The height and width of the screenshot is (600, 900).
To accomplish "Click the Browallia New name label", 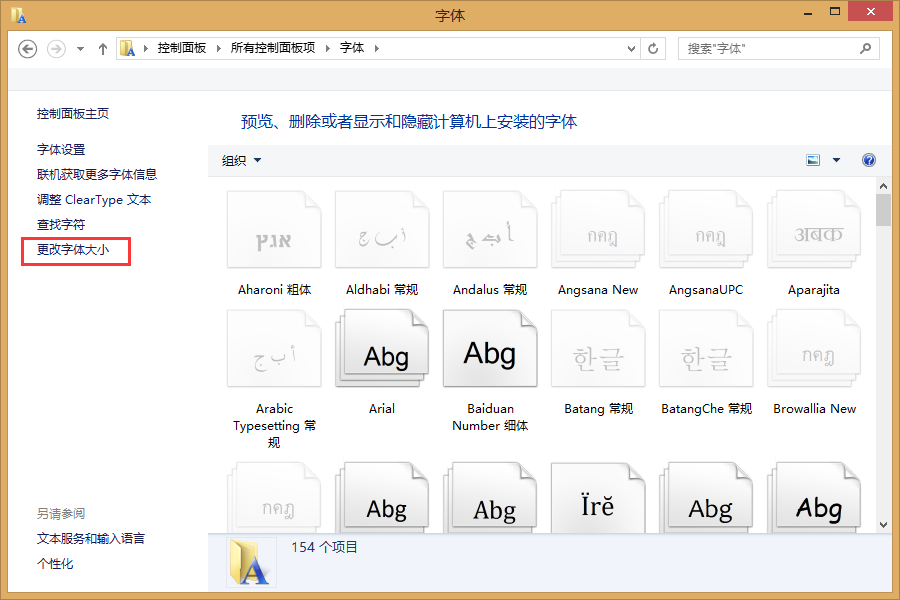I will tap(814, 409).
